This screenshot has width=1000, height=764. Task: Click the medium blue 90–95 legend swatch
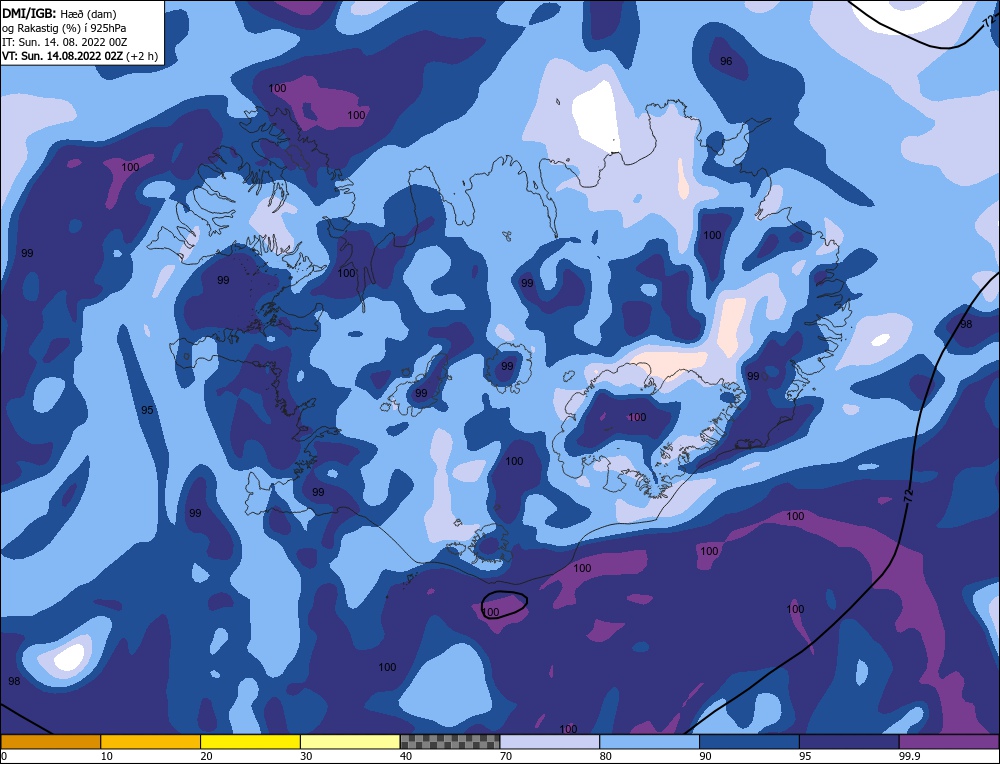[x=749, y=742]
